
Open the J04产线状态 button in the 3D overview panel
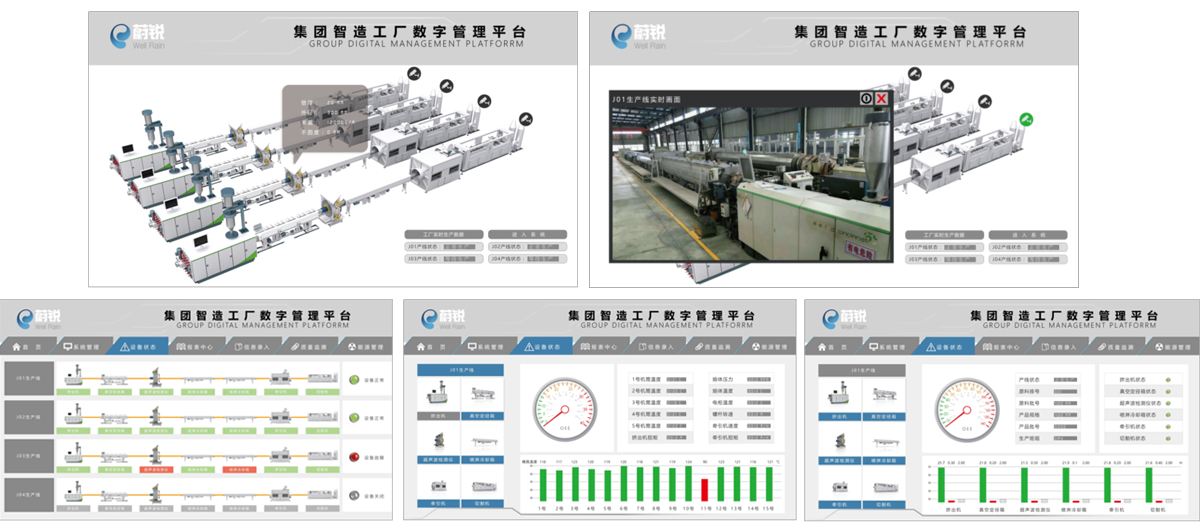point(528,258)
